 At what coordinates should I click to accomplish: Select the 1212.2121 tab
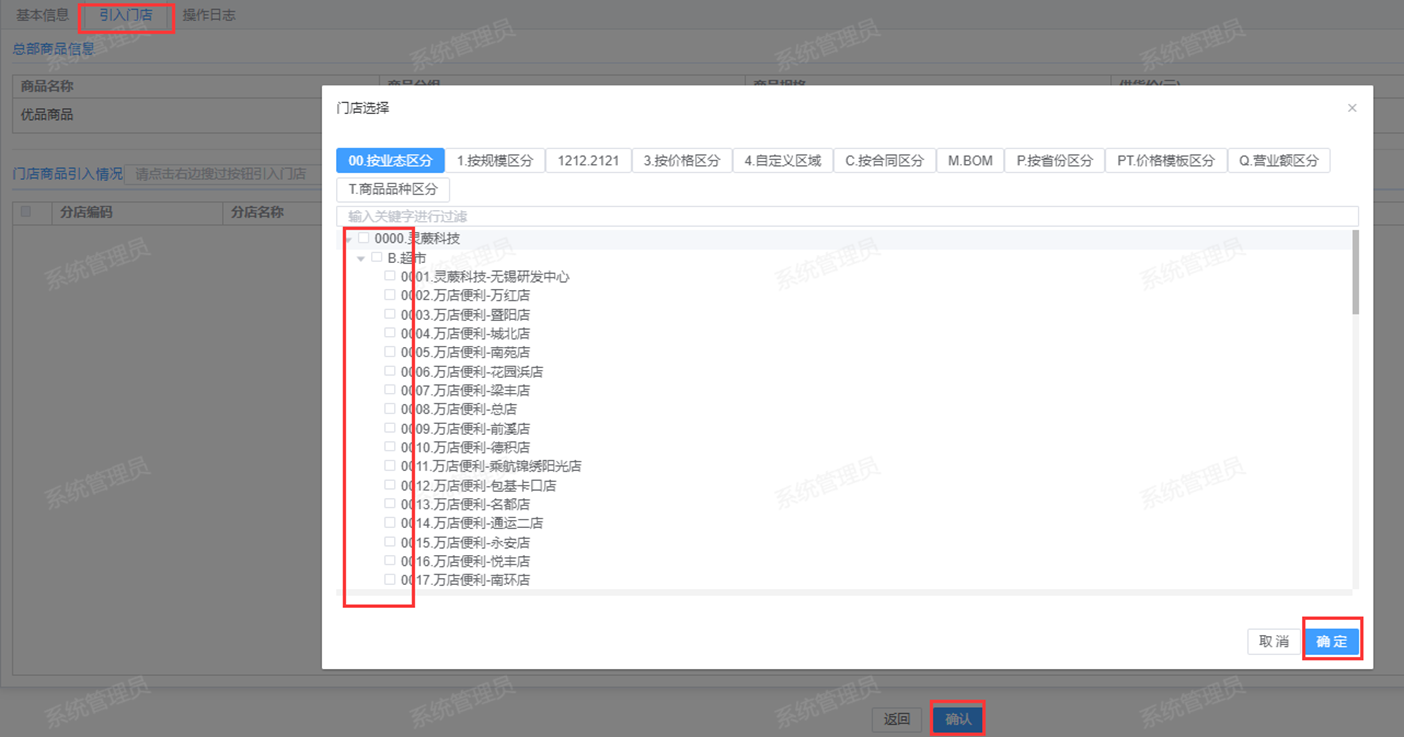point(588,160)
